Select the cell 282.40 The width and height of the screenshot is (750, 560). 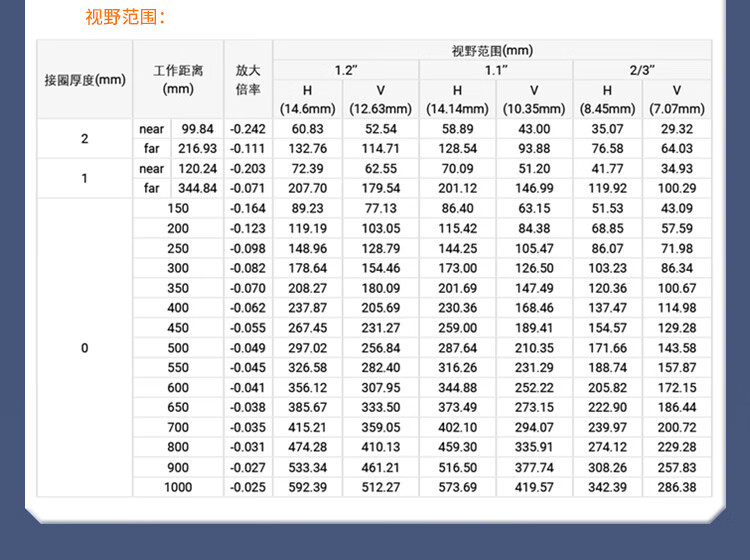(x=381, y=368)
